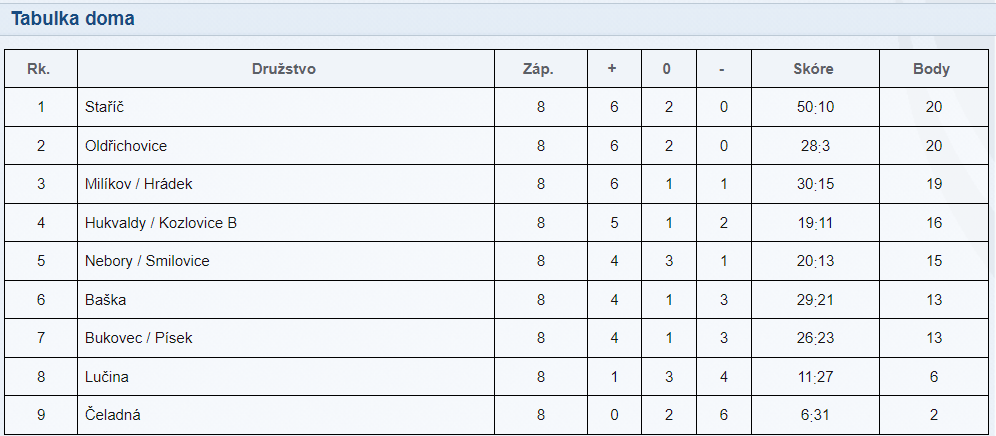This screenshot has height=436, width=996.
Task: Select the Milíkov / Hrádek team name
Action: [138, 184]
